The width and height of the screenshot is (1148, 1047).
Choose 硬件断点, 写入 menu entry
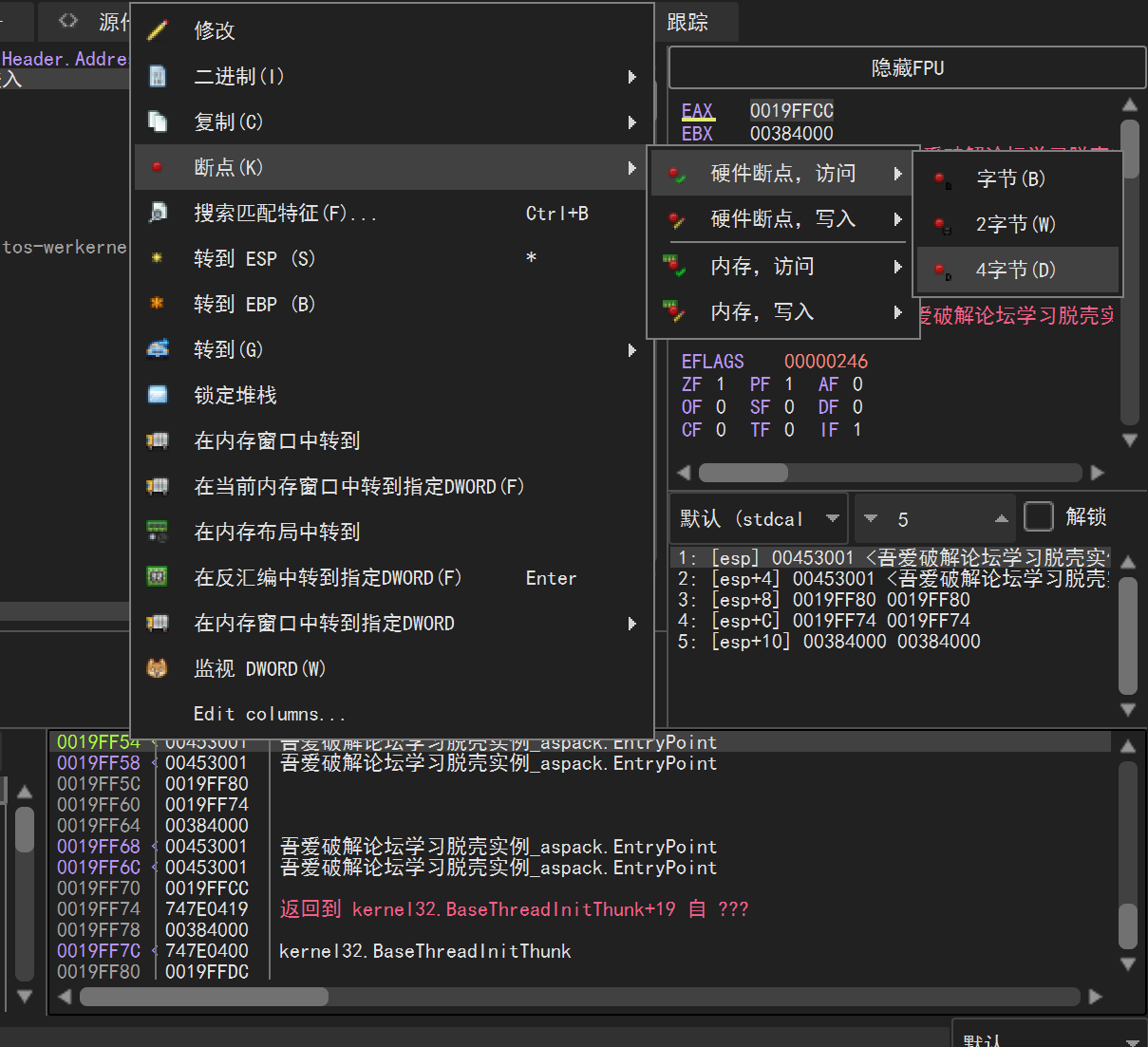pos(782,219)
